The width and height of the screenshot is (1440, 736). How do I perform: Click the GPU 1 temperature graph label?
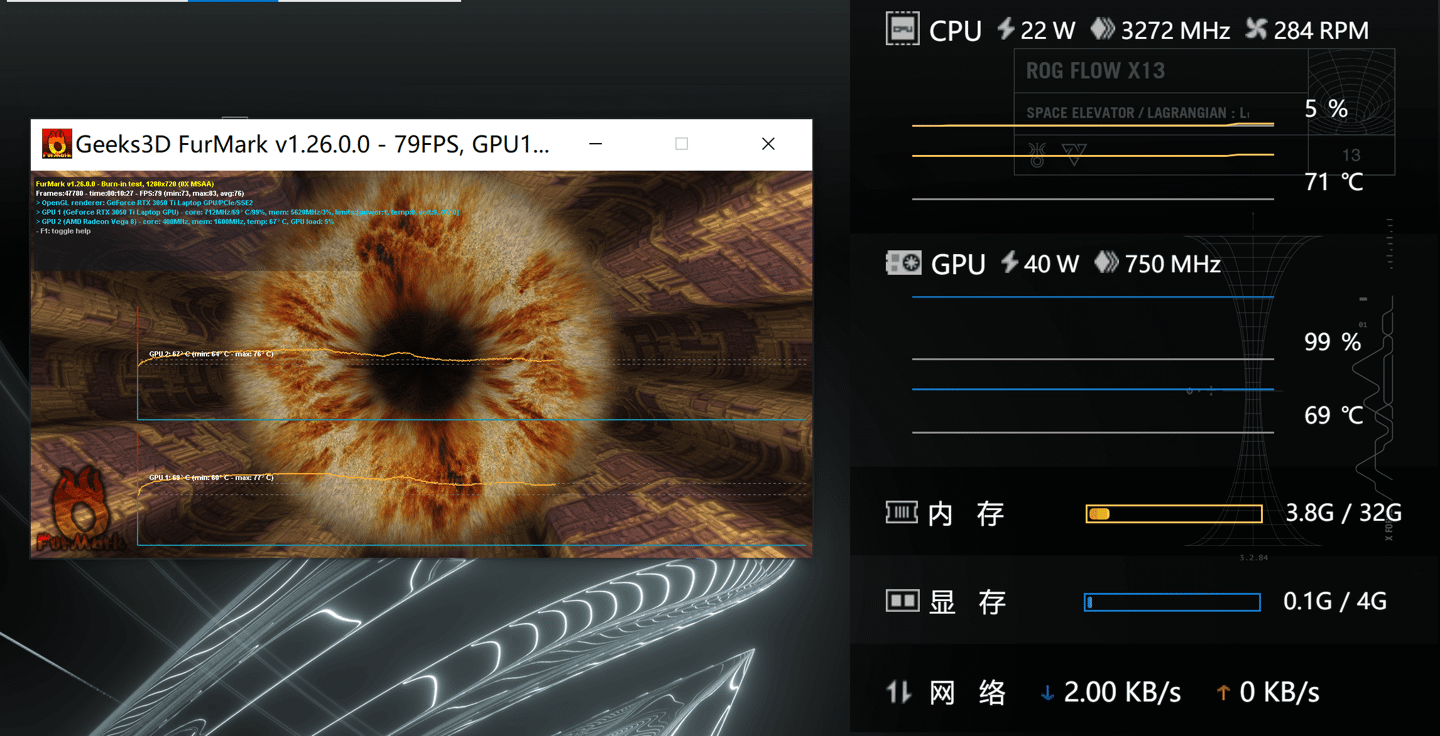click(211, 478)
